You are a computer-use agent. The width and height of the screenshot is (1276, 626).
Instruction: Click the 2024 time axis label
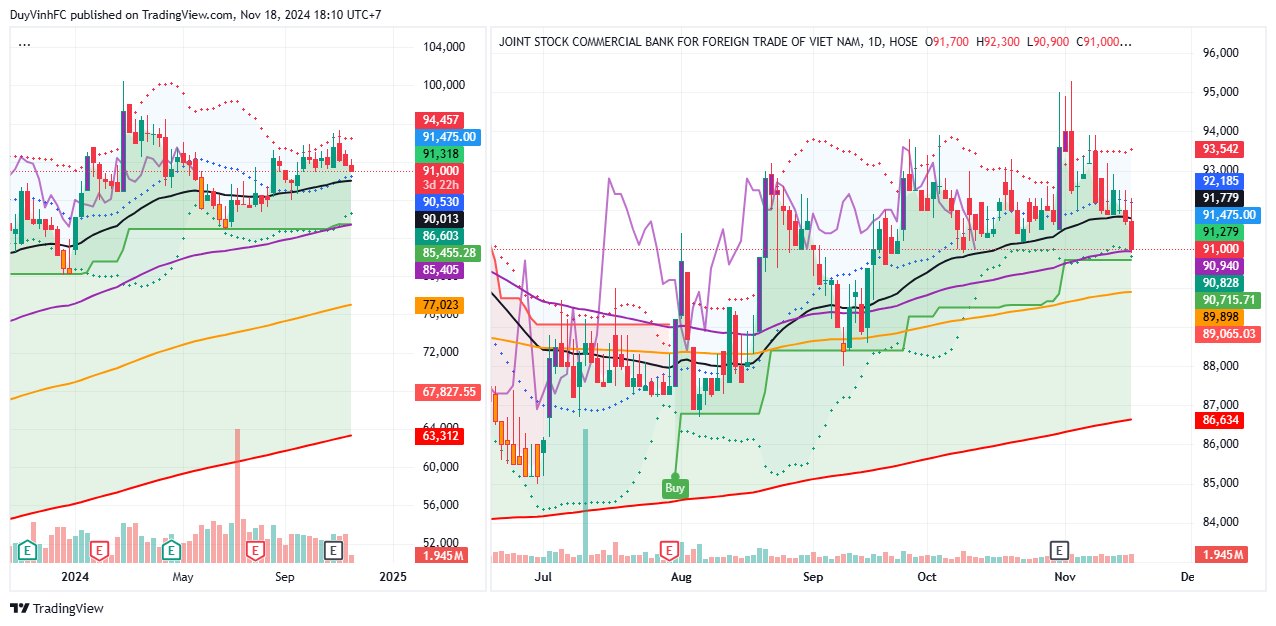coord(75,577)
